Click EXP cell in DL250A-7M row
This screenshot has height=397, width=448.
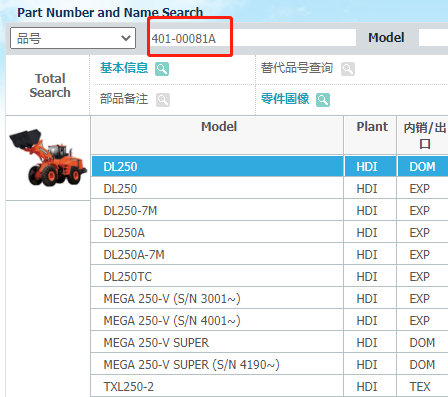(423, 254)
